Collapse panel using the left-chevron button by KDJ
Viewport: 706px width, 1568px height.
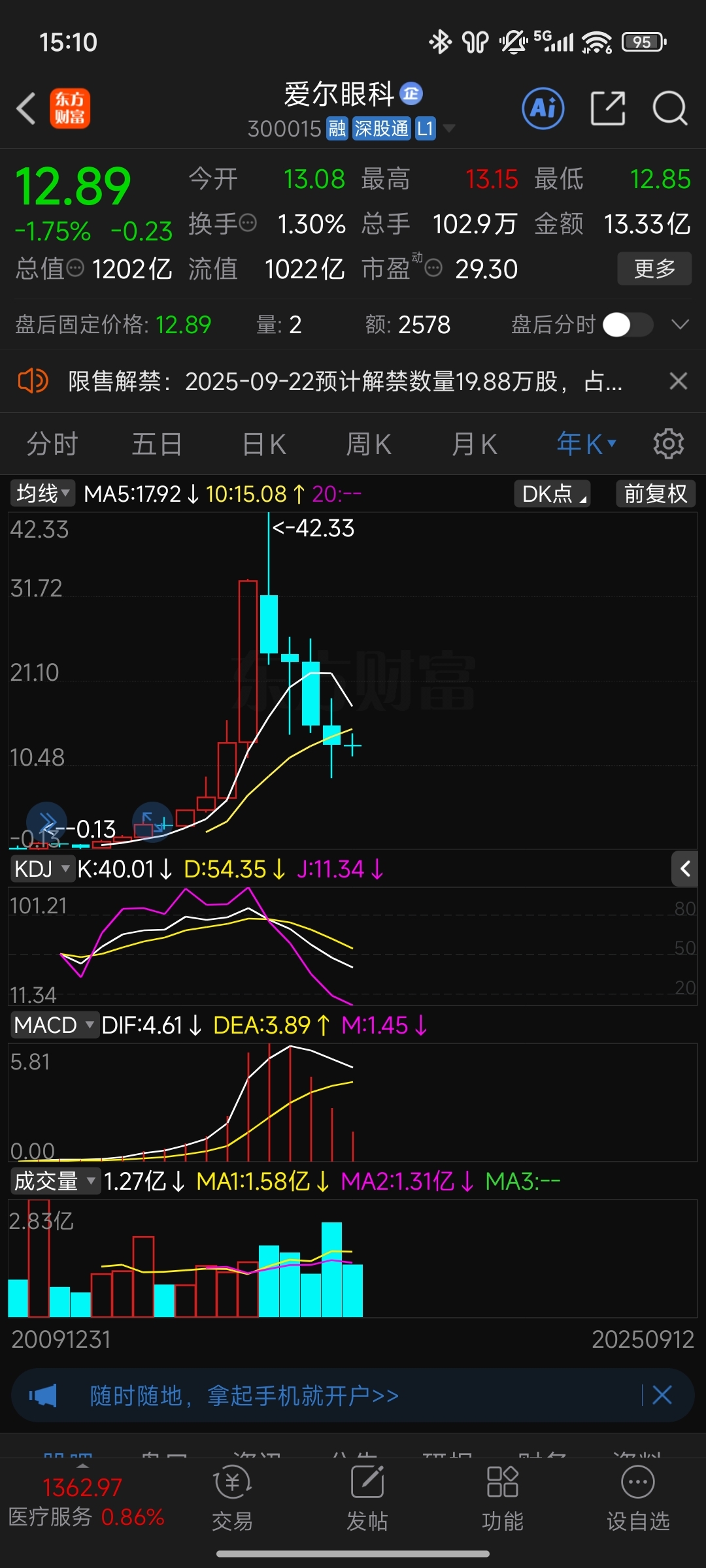click(x=684, y=869)
